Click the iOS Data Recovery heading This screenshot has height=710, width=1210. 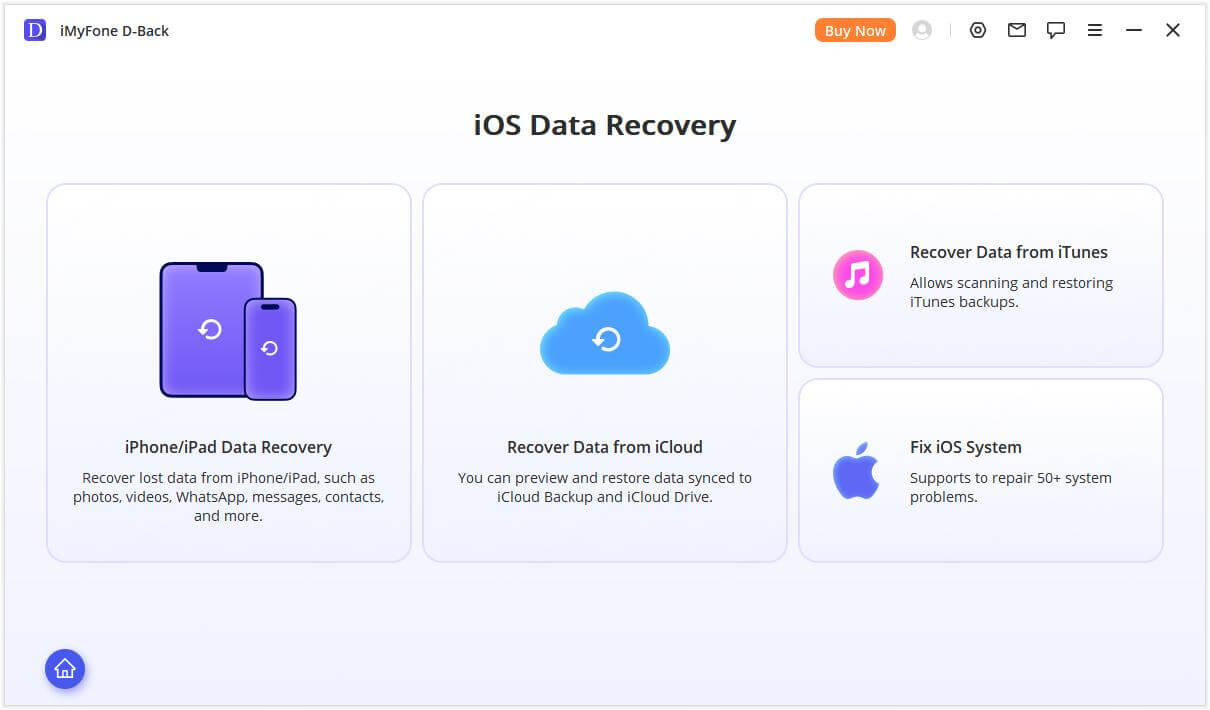coord(605,125)
